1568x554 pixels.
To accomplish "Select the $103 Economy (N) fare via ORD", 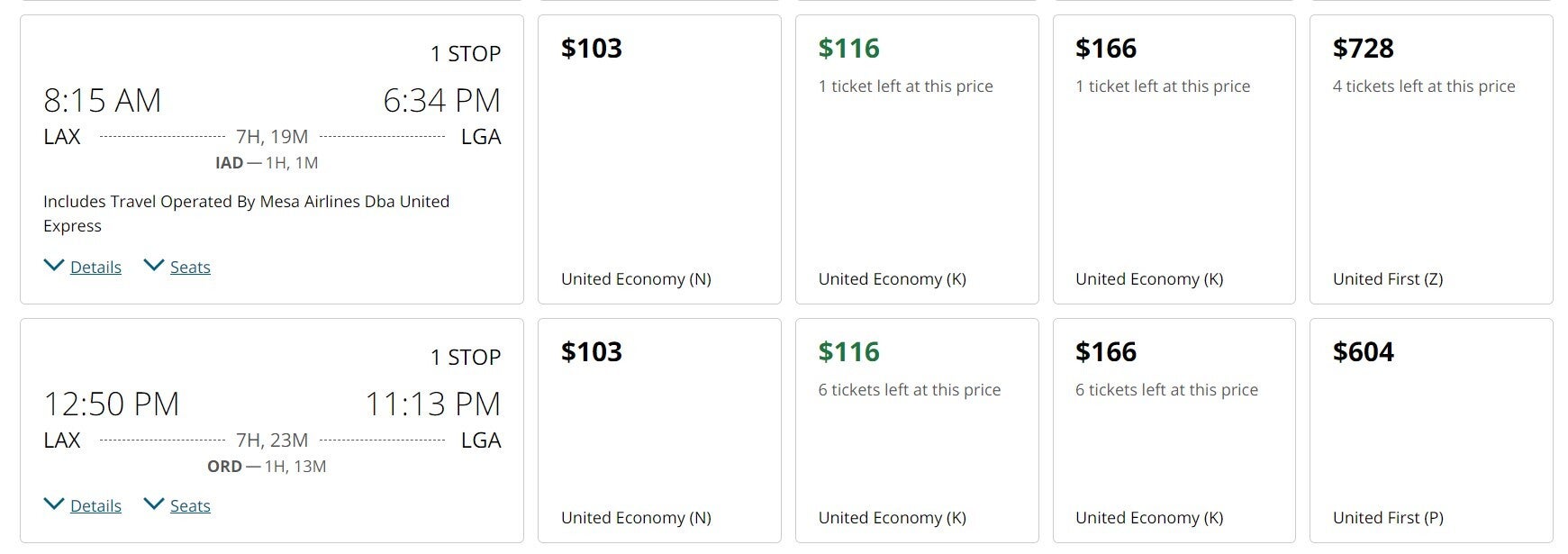I will tap(659, 431).
